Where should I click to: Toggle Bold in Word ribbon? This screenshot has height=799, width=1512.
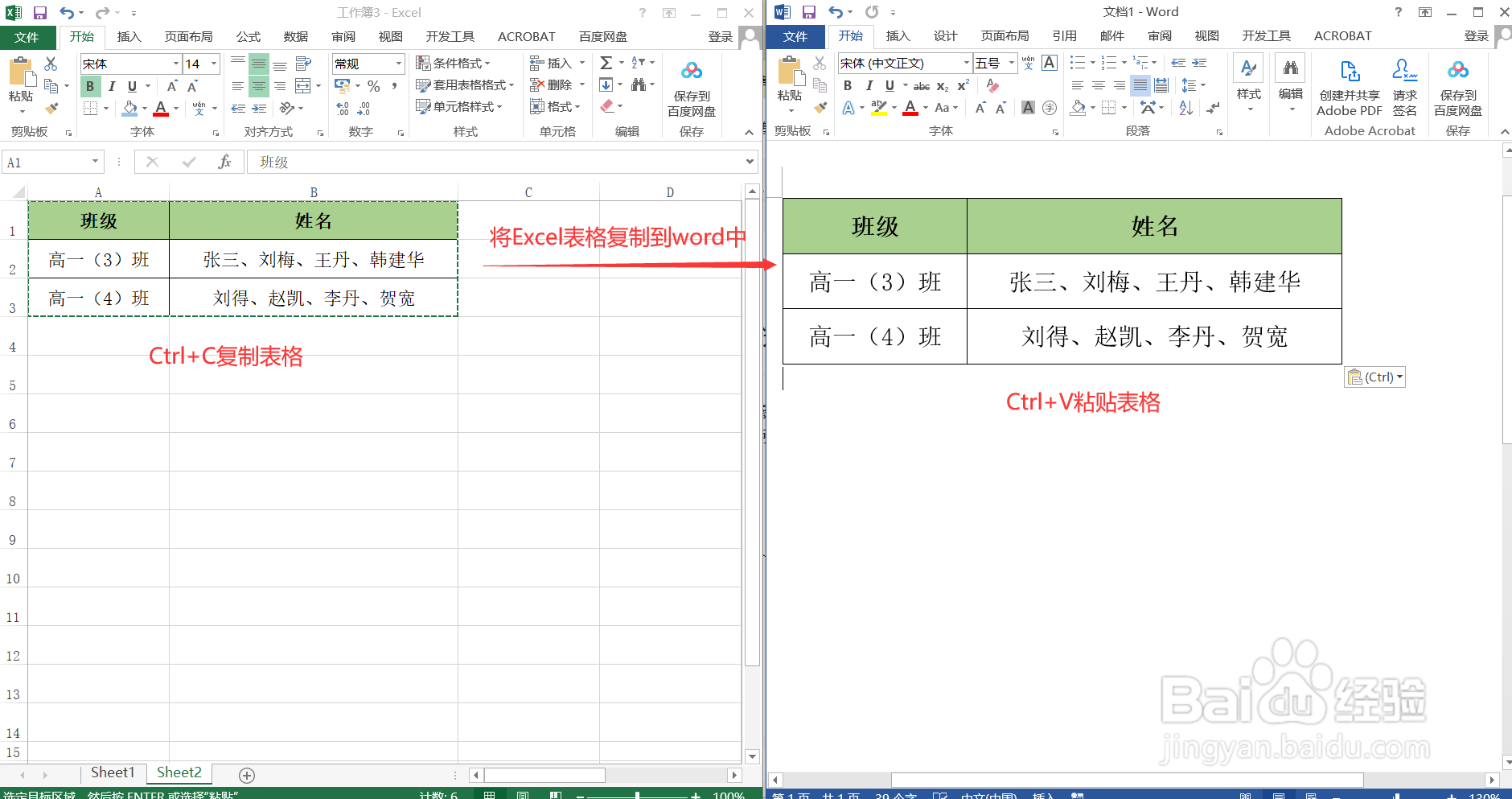click(847, 85)
